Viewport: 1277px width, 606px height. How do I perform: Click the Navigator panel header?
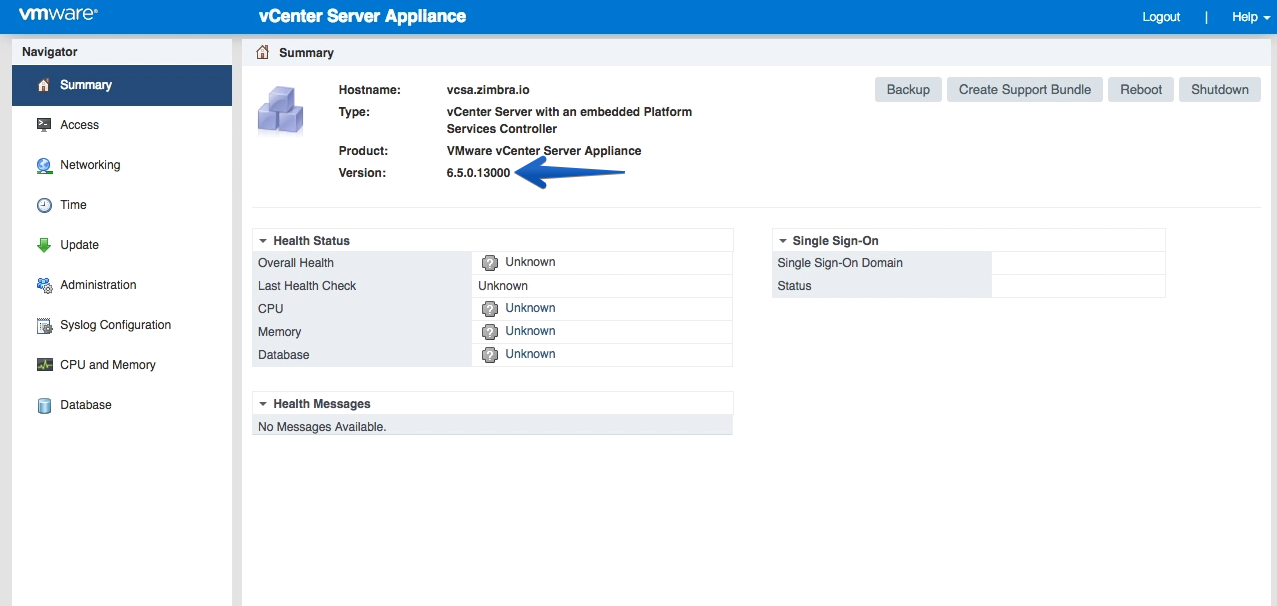pos(122,52)
